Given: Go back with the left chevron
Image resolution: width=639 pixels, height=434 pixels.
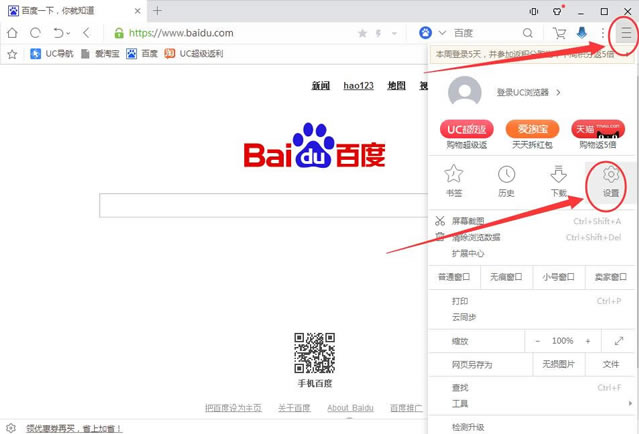Looking at the screenshot, I should [86, 33].
